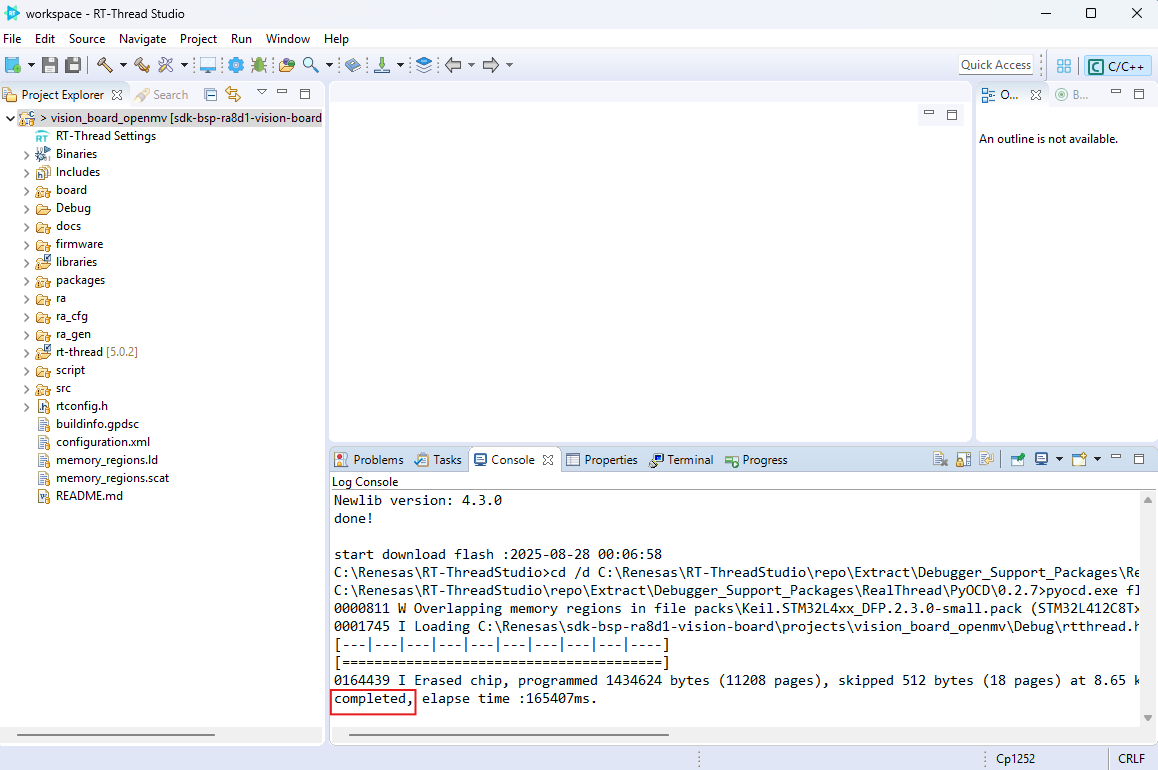Open the SDK Manager layers icon

(x=424, y=65)
